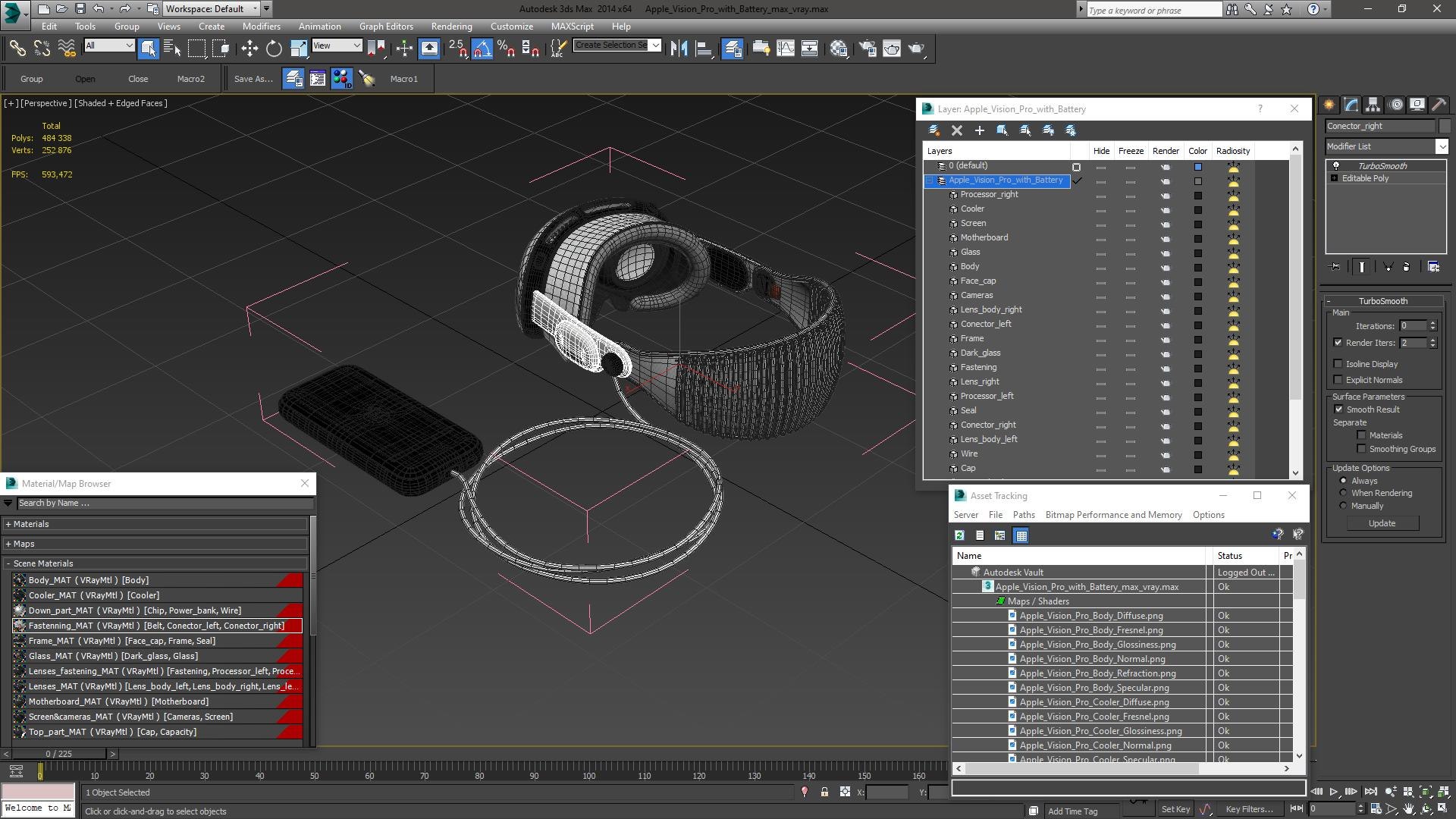Activate the Select and Link tool
The width and height of the screenshot is (1456, 819).
(x=17, y=49)
